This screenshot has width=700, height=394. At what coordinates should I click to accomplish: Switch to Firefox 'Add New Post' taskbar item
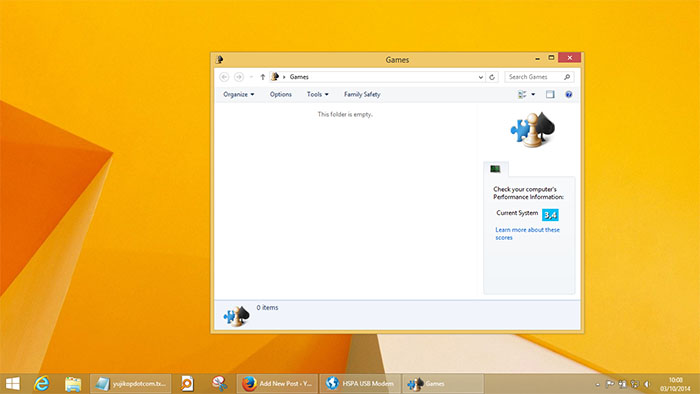point(277,384)
